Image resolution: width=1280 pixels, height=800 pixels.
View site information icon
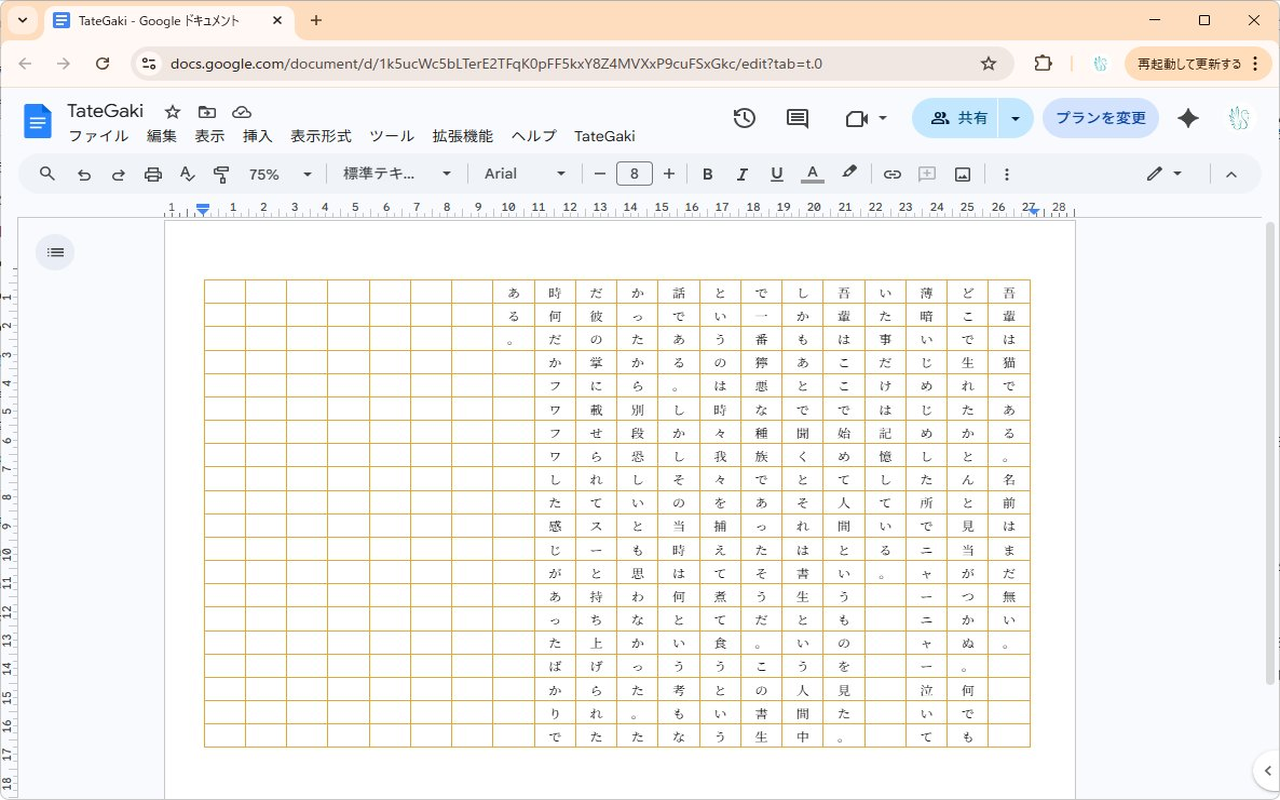click(149, 63)
